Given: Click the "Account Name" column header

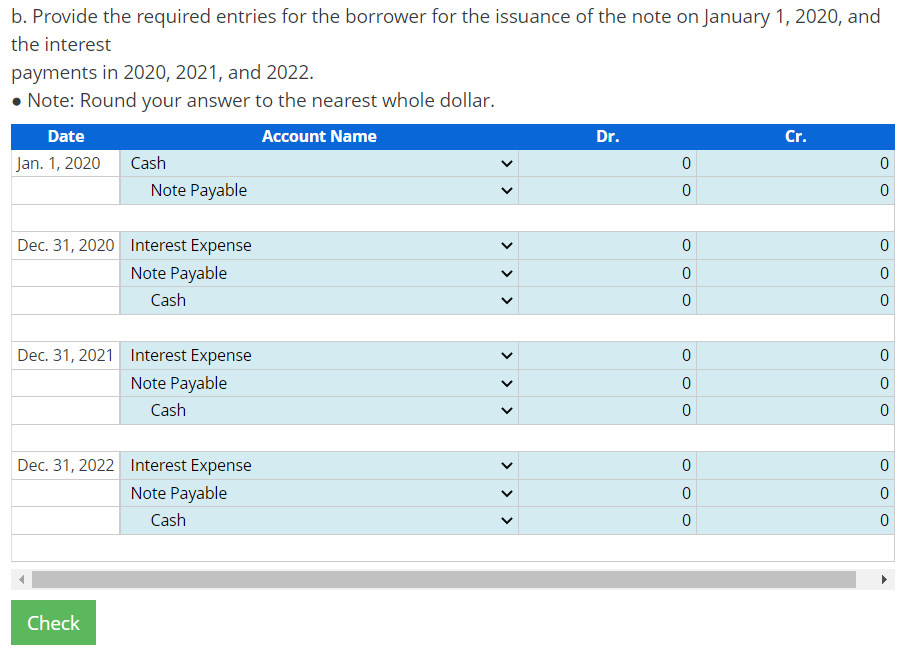Looking at the screenshot, I should 319,136.
